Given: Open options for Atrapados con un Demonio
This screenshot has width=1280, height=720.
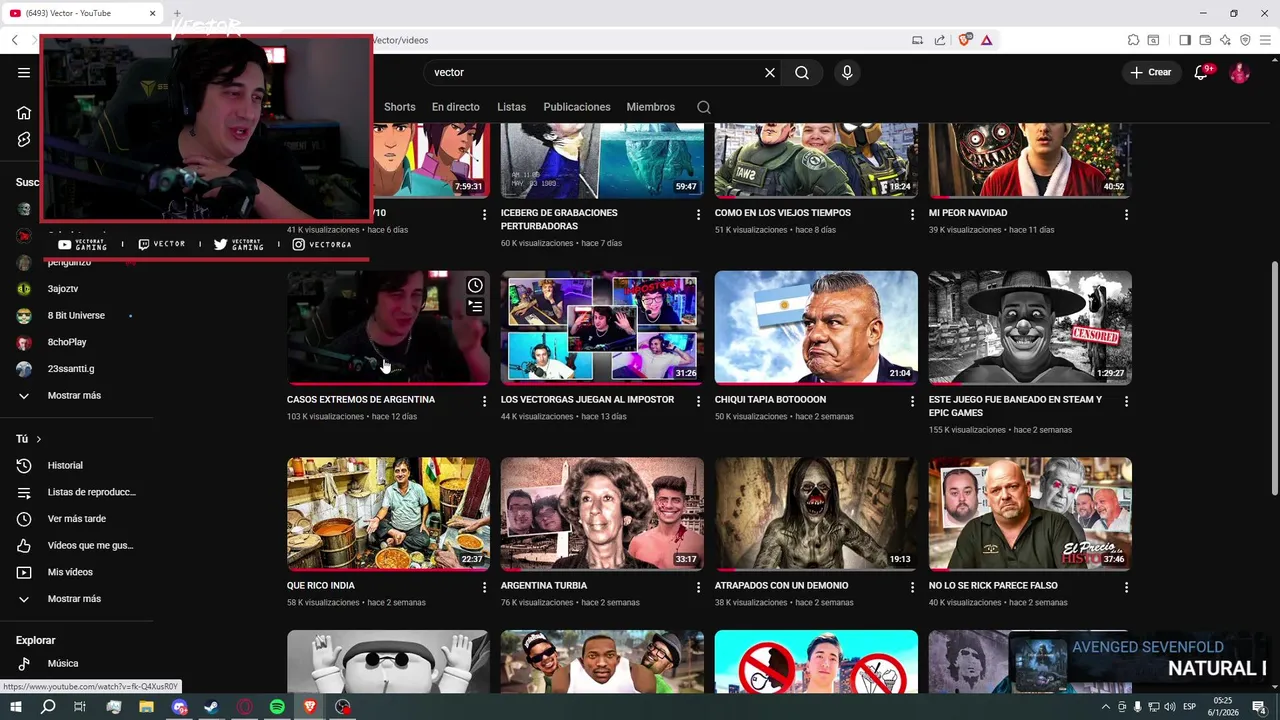Looking at the screenshot, I should coord(912,587).
